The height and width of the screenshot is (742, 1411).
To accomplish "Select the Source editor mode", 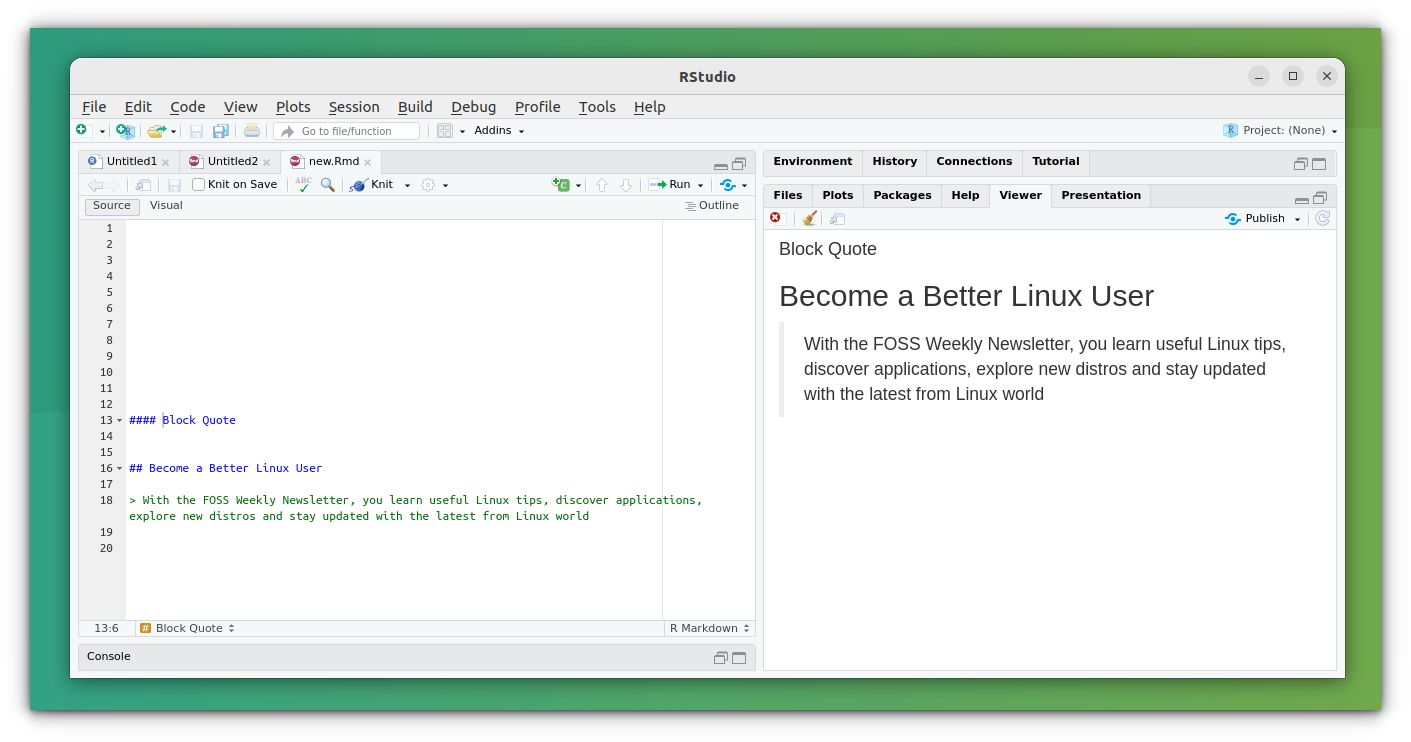I will pos(111,205).
